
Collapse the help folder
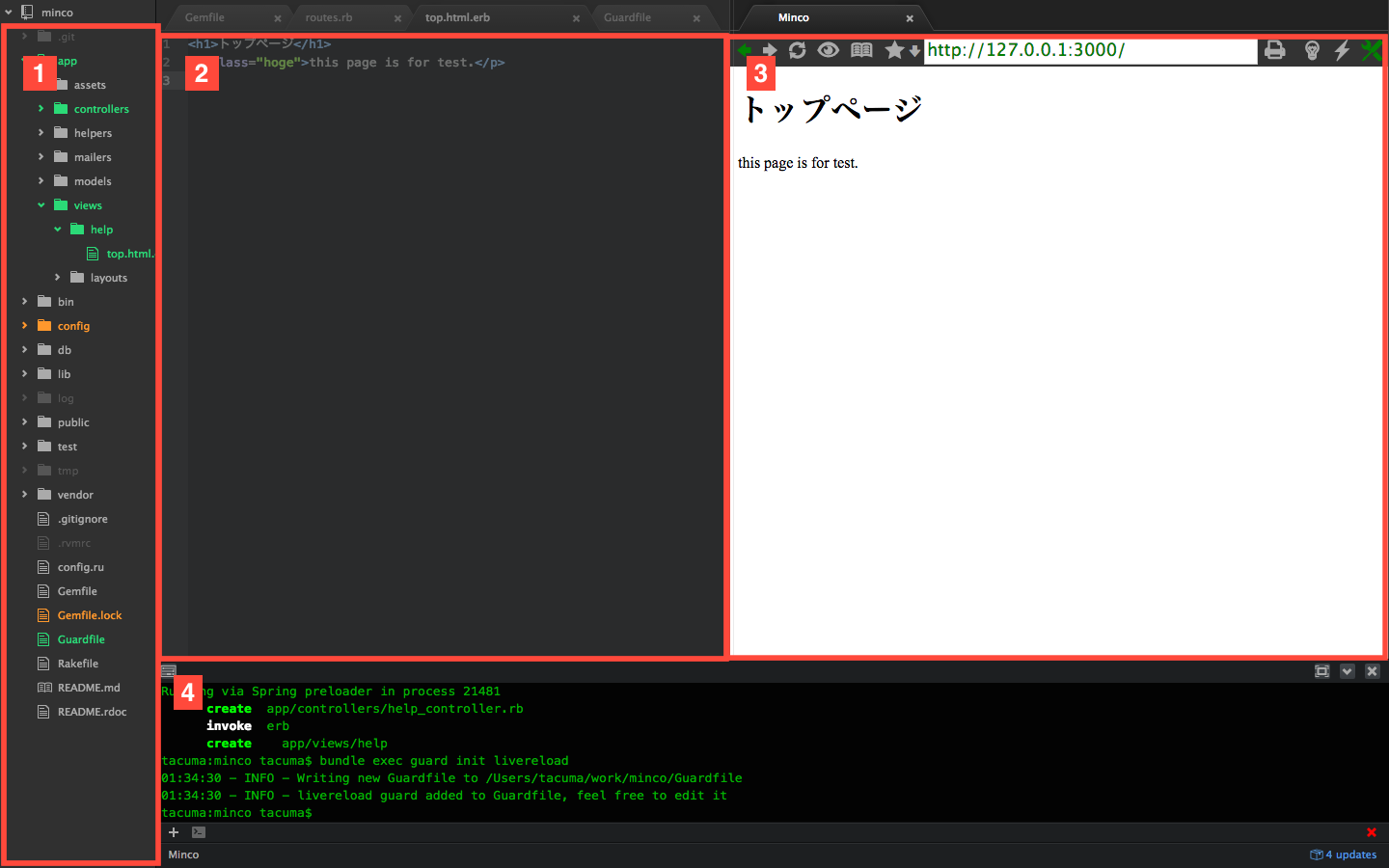click(x=57, y=230)
